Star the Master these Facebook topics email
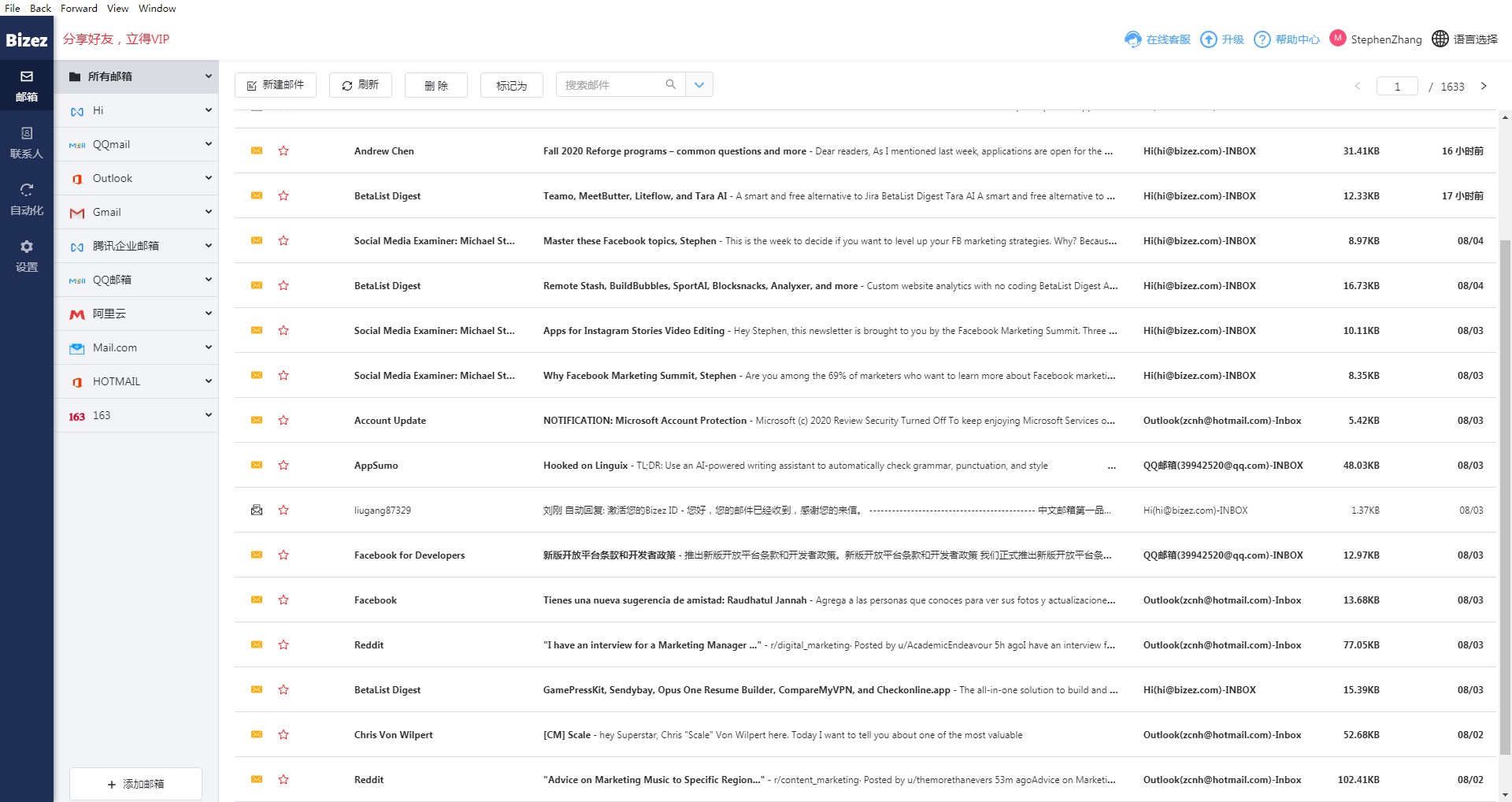1512x802 pixels. click(x=283, y=240)
